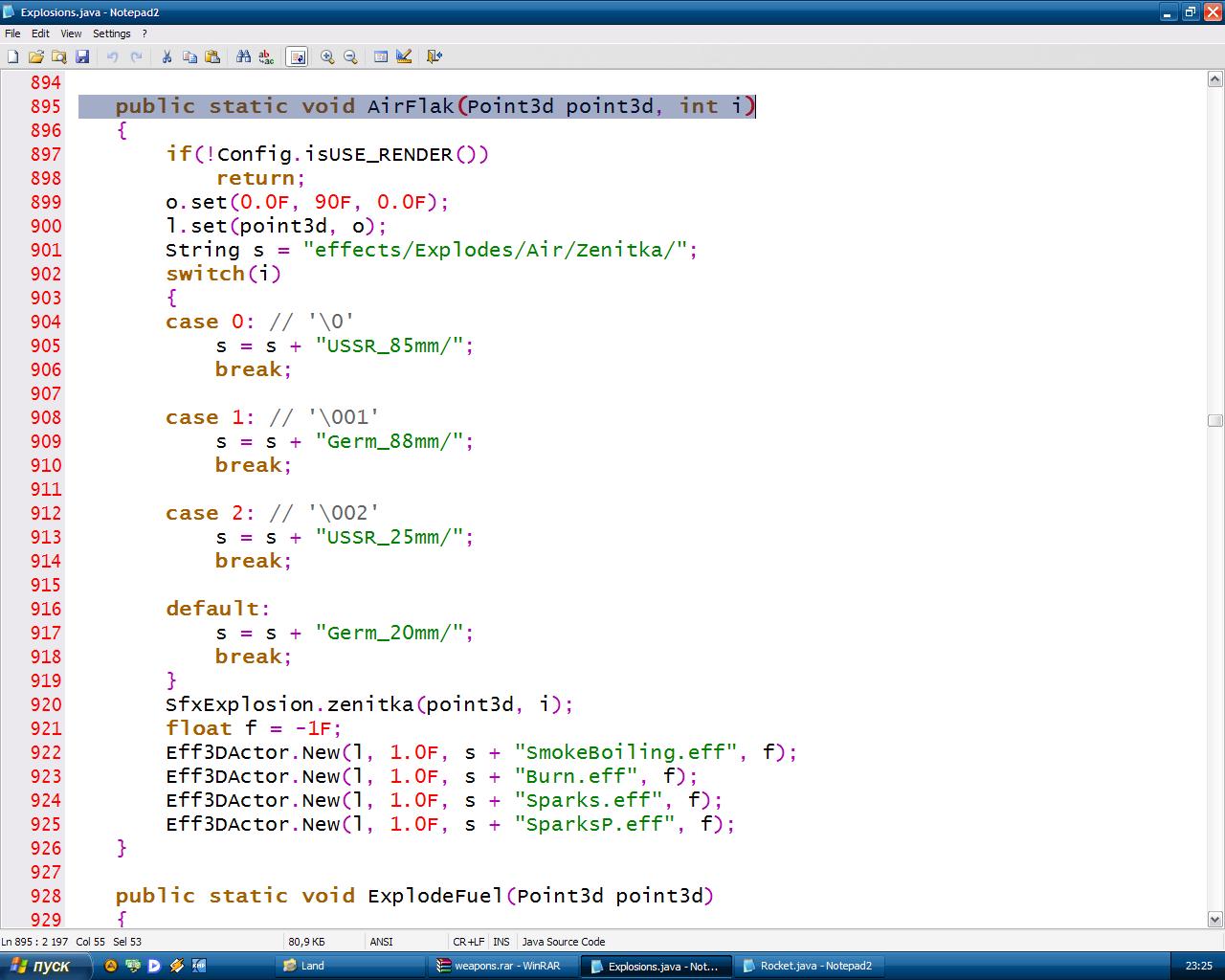
Task: Open Find with the binoculars icon
Action: click(x=243, y=56)
